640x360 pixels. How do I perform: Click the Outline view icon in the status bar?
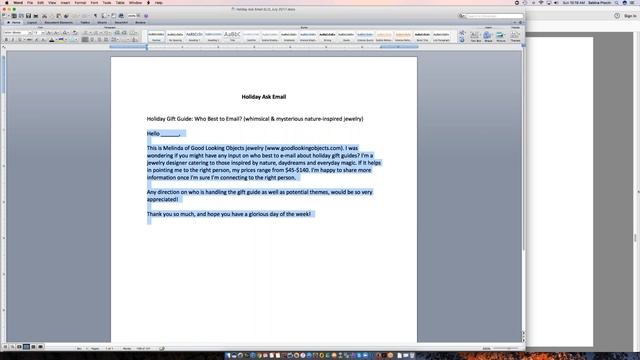click(12, 347)
